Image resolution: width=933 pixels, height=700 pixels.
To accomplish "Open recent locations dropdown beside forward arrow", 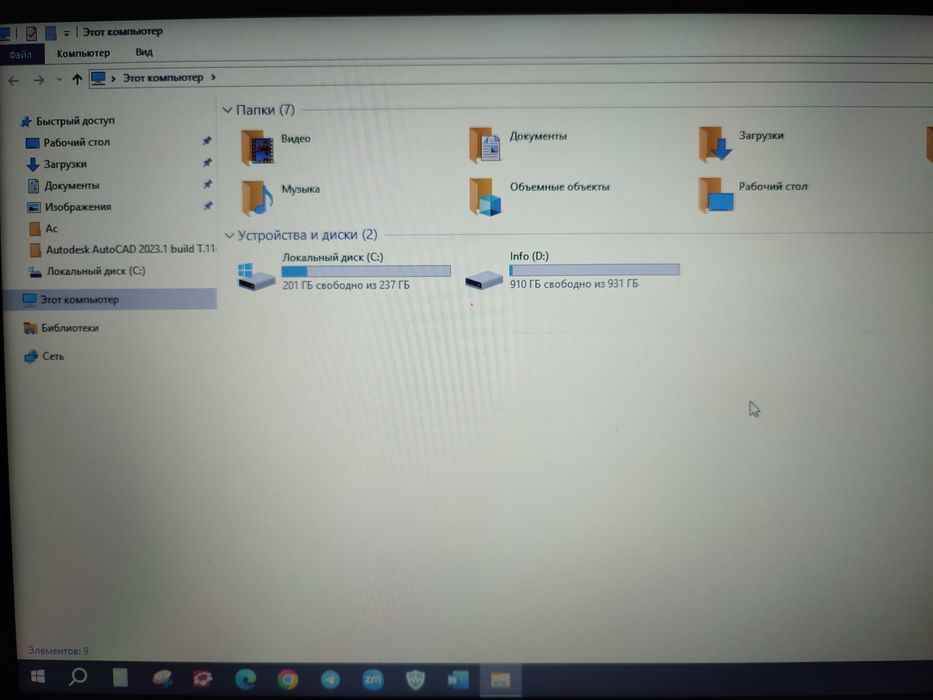I will tap(59, 79).
